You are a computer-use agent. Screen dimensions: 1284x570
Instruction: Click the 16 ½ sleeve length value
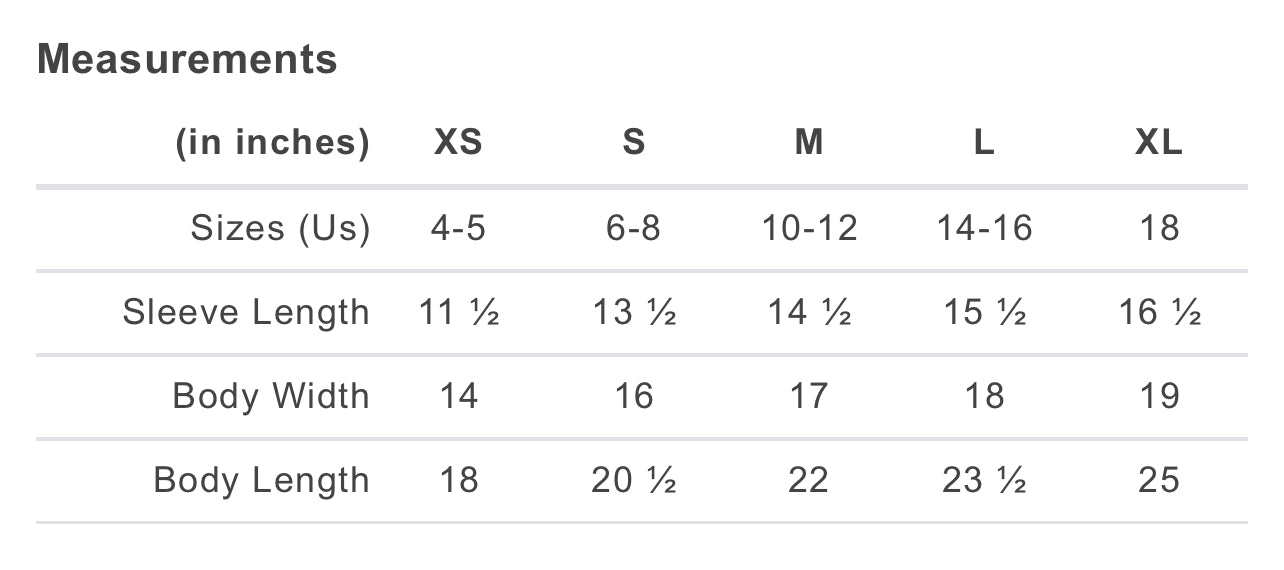1159,313
